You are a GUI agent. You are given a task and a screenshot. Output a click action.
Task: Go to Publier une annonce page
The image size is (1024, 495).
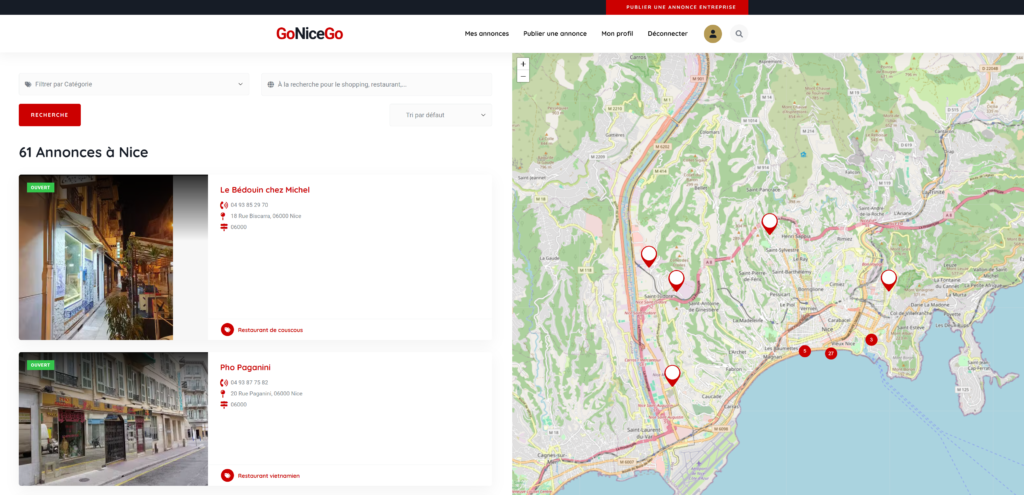click(x=555, y=34)
